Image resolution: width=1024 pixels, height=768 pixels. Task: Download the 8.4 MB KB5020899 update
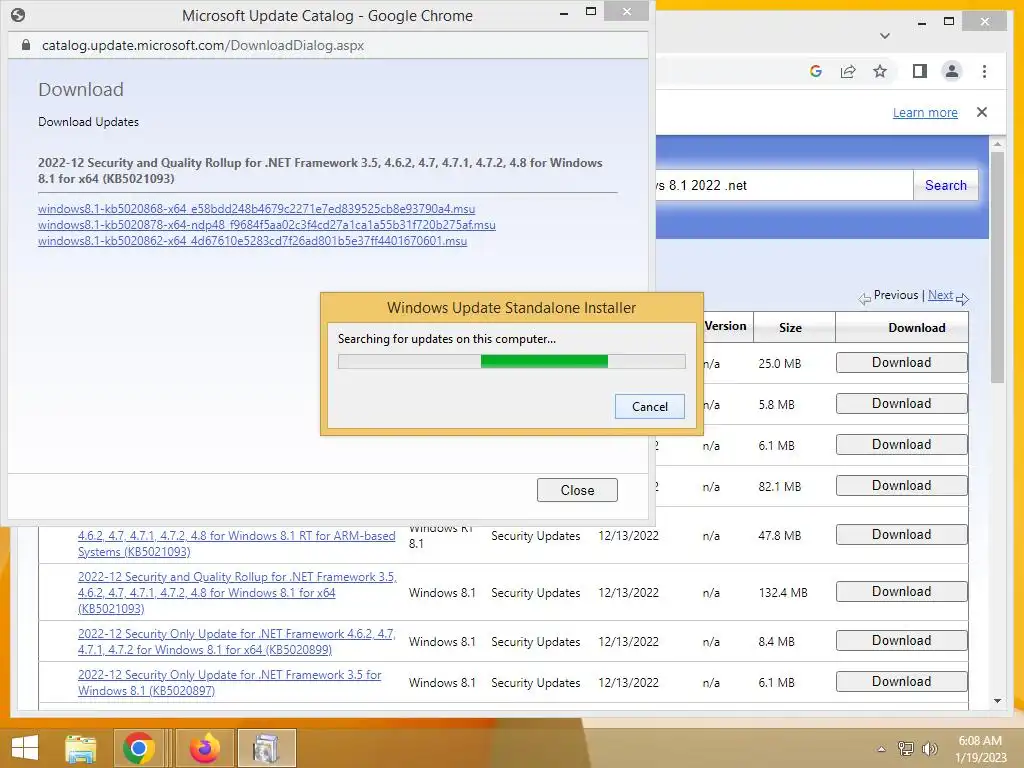click(901, 640)
